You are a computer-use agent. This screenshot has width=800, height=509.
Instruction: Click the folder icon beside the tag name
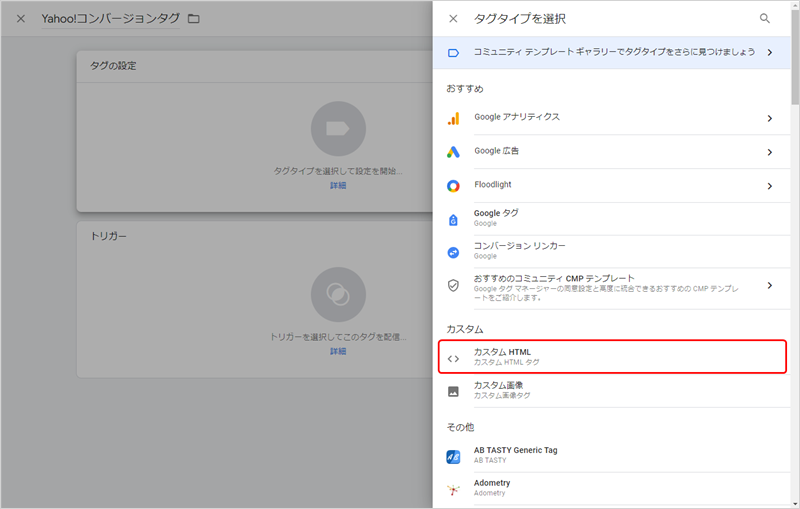(193, 19)
